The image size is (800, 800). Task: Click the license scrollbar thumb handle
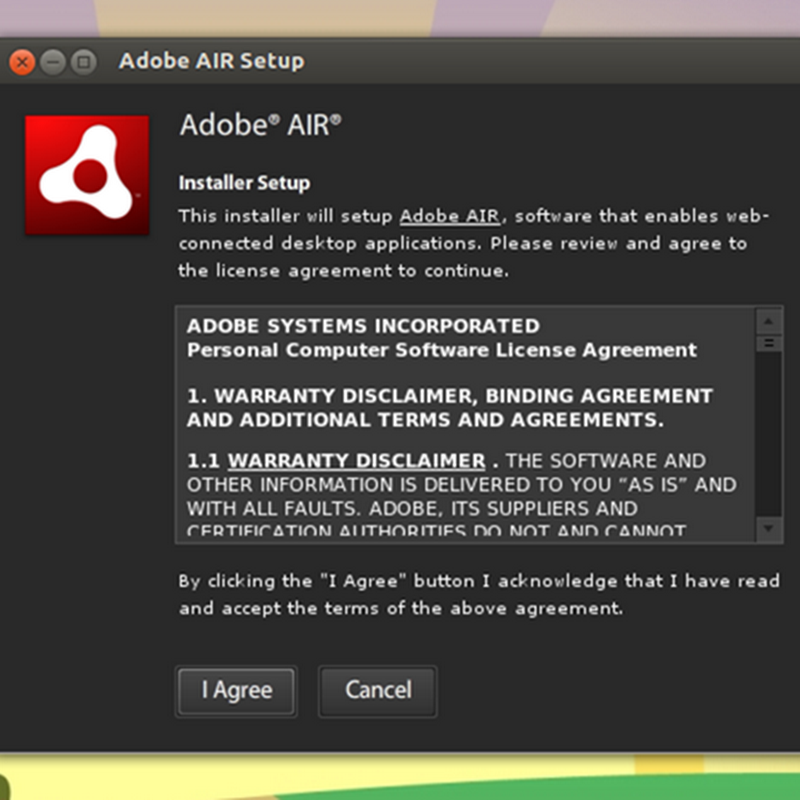point(768,343)
